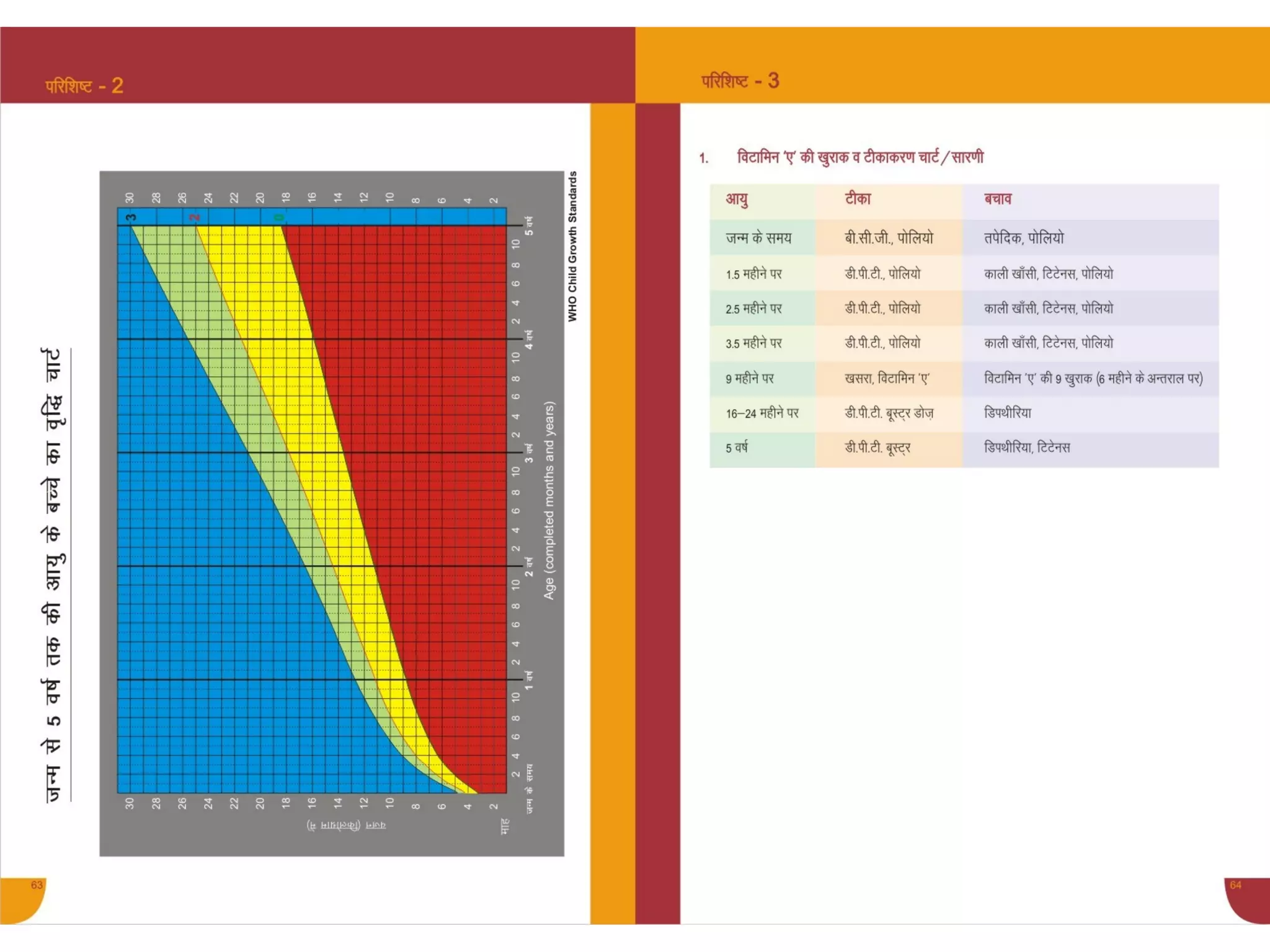1270x952 pixels.
Task: Click the बी.सी.जी., पोलियो cell
Action: click(889, 238)
